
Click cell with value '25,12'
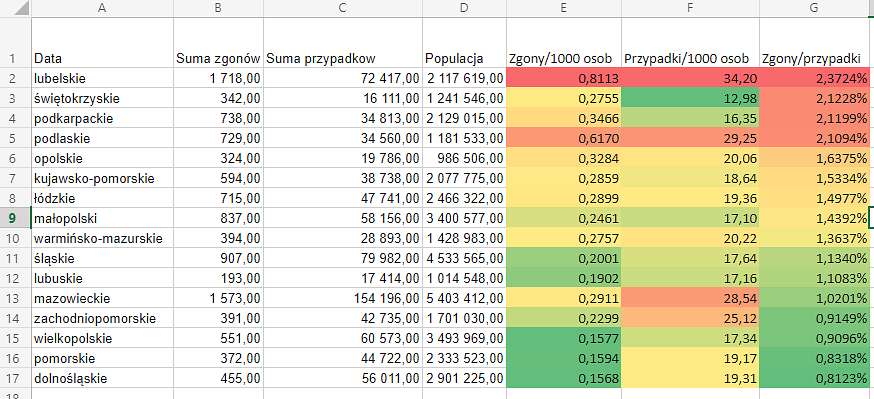690,318
